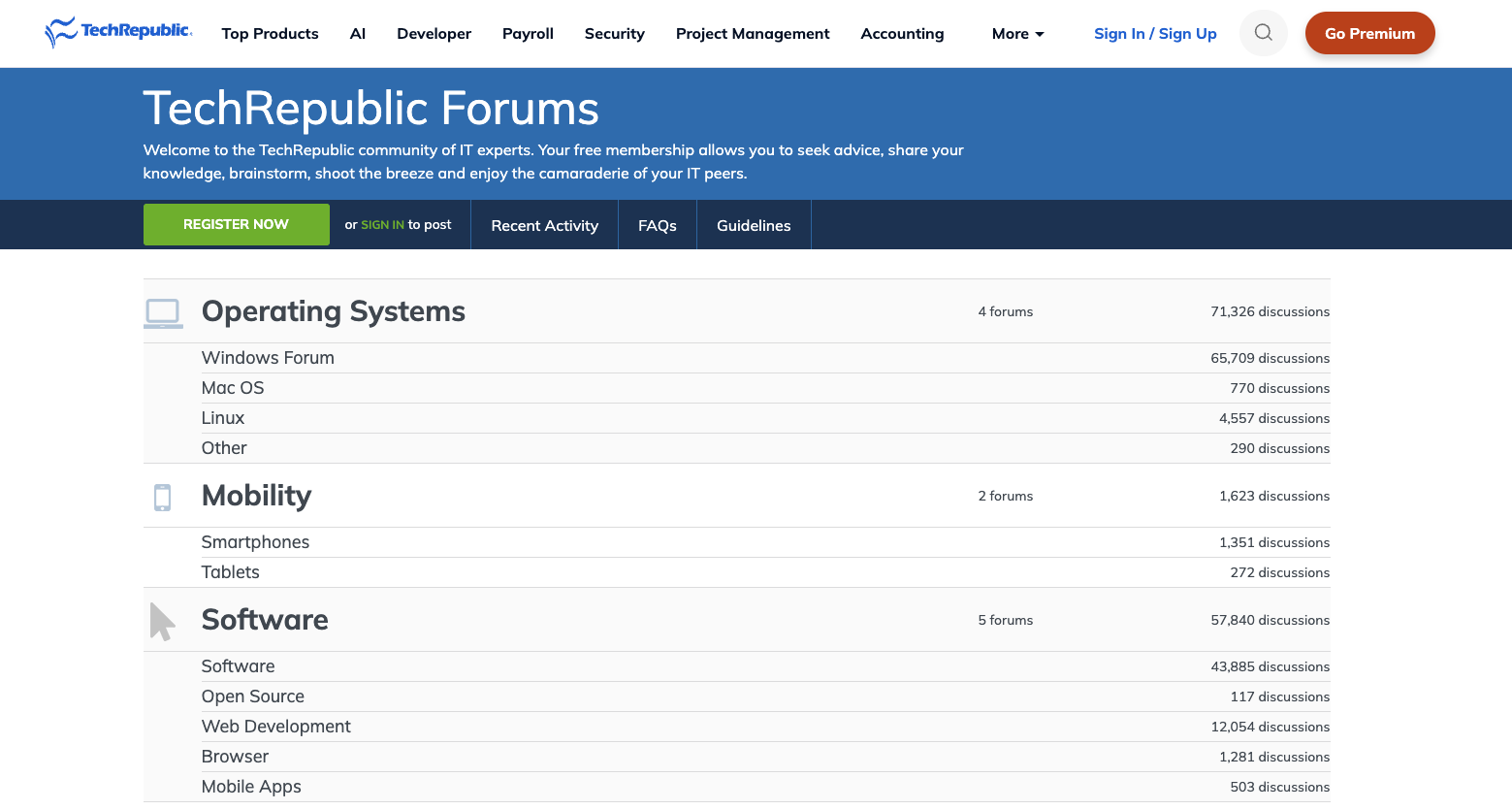
Task: Click the REGISTER NOW button
Action: click(x=237, y=224)
